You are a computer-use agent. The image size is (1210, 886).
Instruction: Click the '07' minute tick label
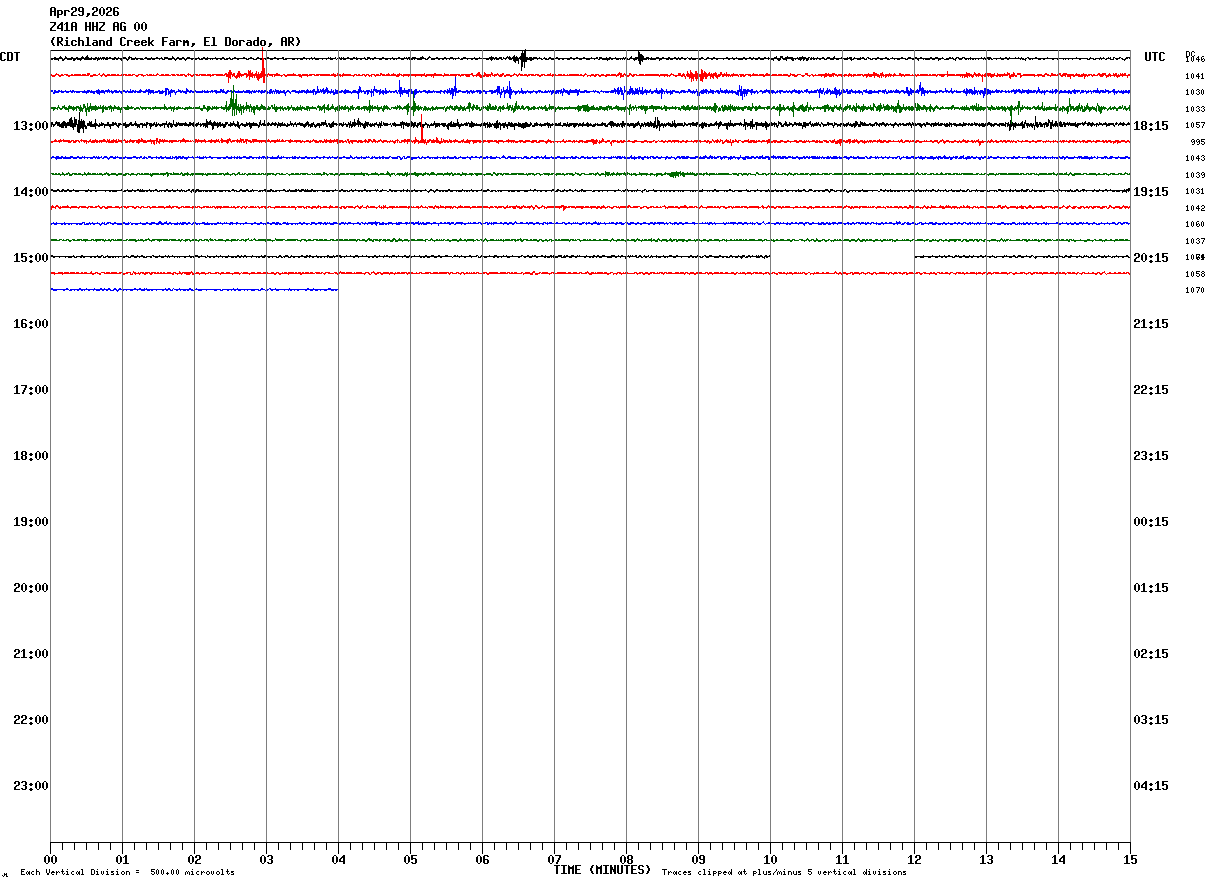pos(554,859)
